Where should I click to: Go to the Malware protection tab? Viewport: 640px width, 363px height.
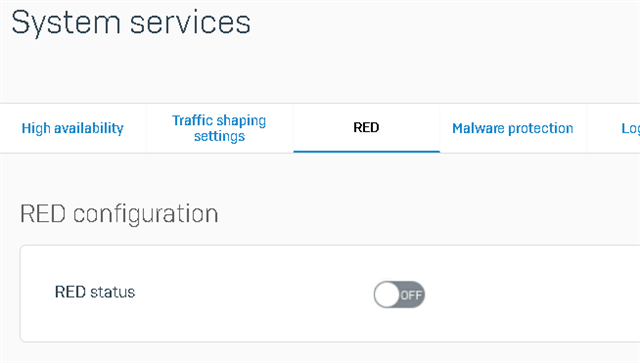(x=513, y=128)
